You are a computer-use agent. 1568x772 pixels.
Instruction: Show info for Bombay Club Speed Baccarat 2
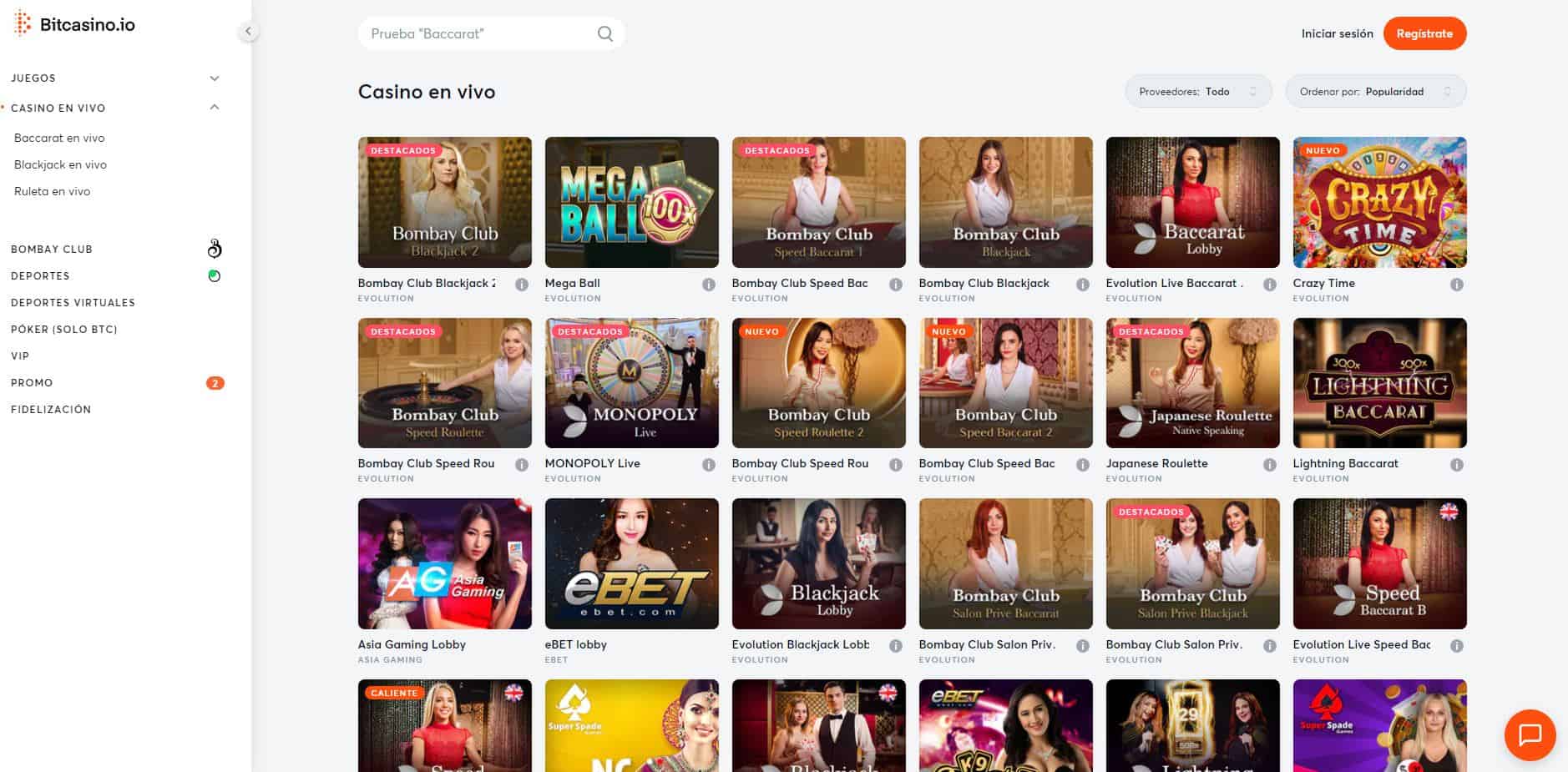[1083, 465]
